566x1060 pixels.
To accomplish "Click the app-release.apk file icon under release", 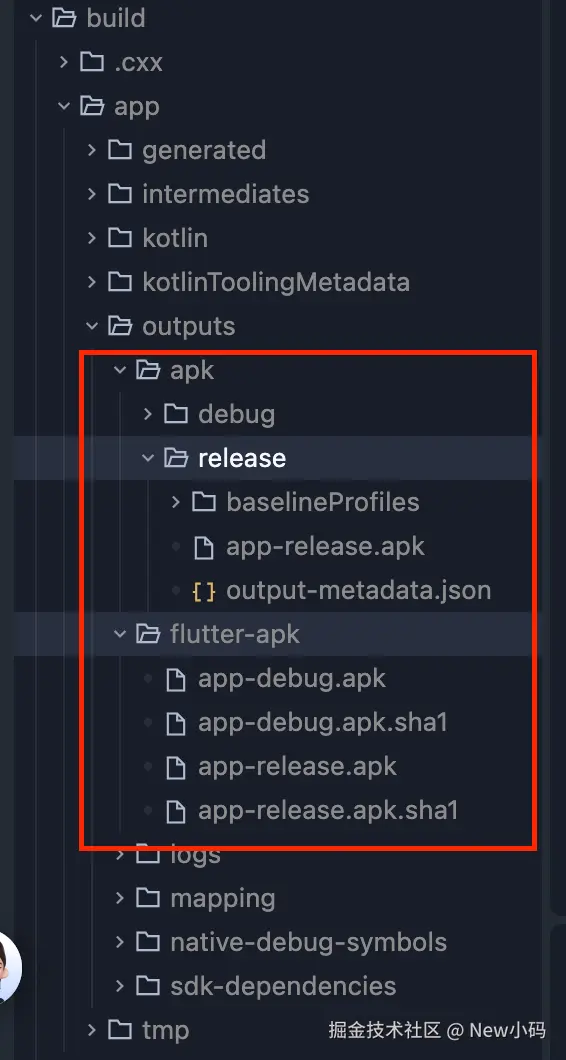I will tap(204, 547).
